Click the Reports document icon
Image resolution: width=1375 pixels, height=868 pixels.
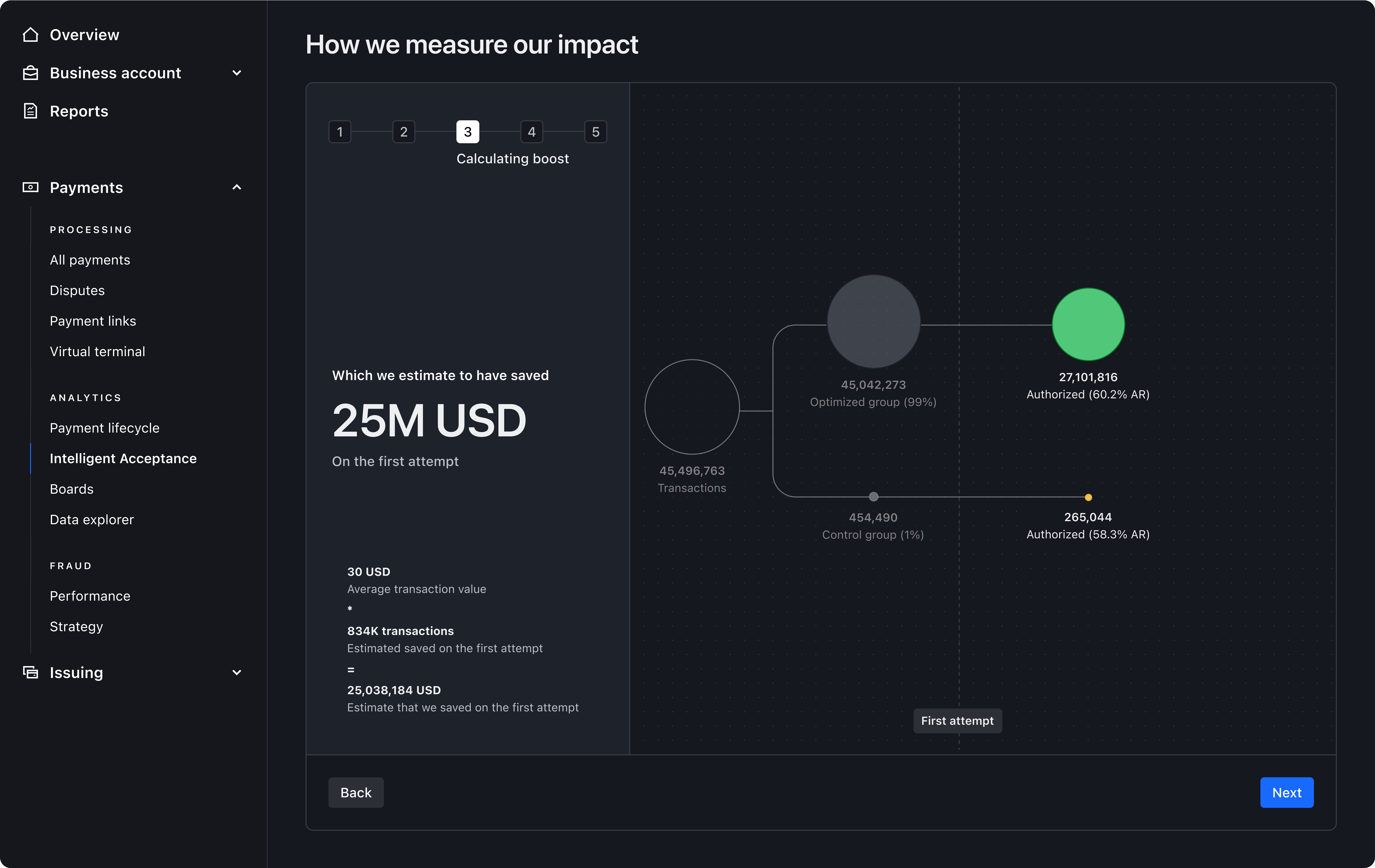pos(30,111)
